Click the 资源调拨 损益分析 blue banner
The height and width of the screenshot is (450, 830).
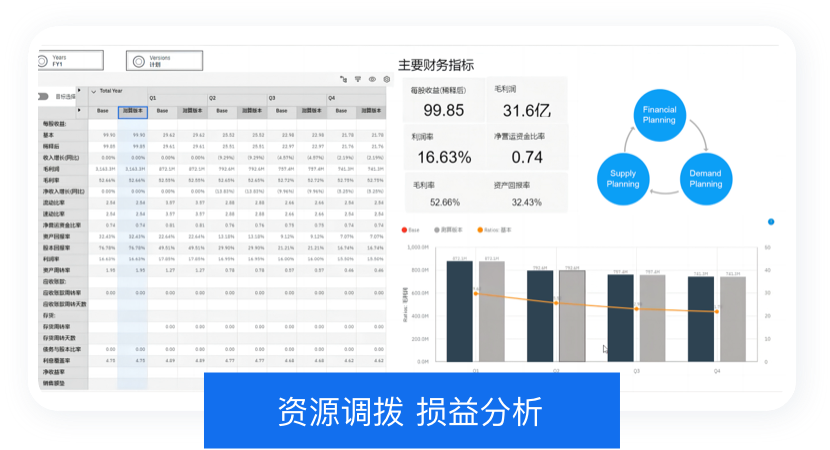[412, 411]
